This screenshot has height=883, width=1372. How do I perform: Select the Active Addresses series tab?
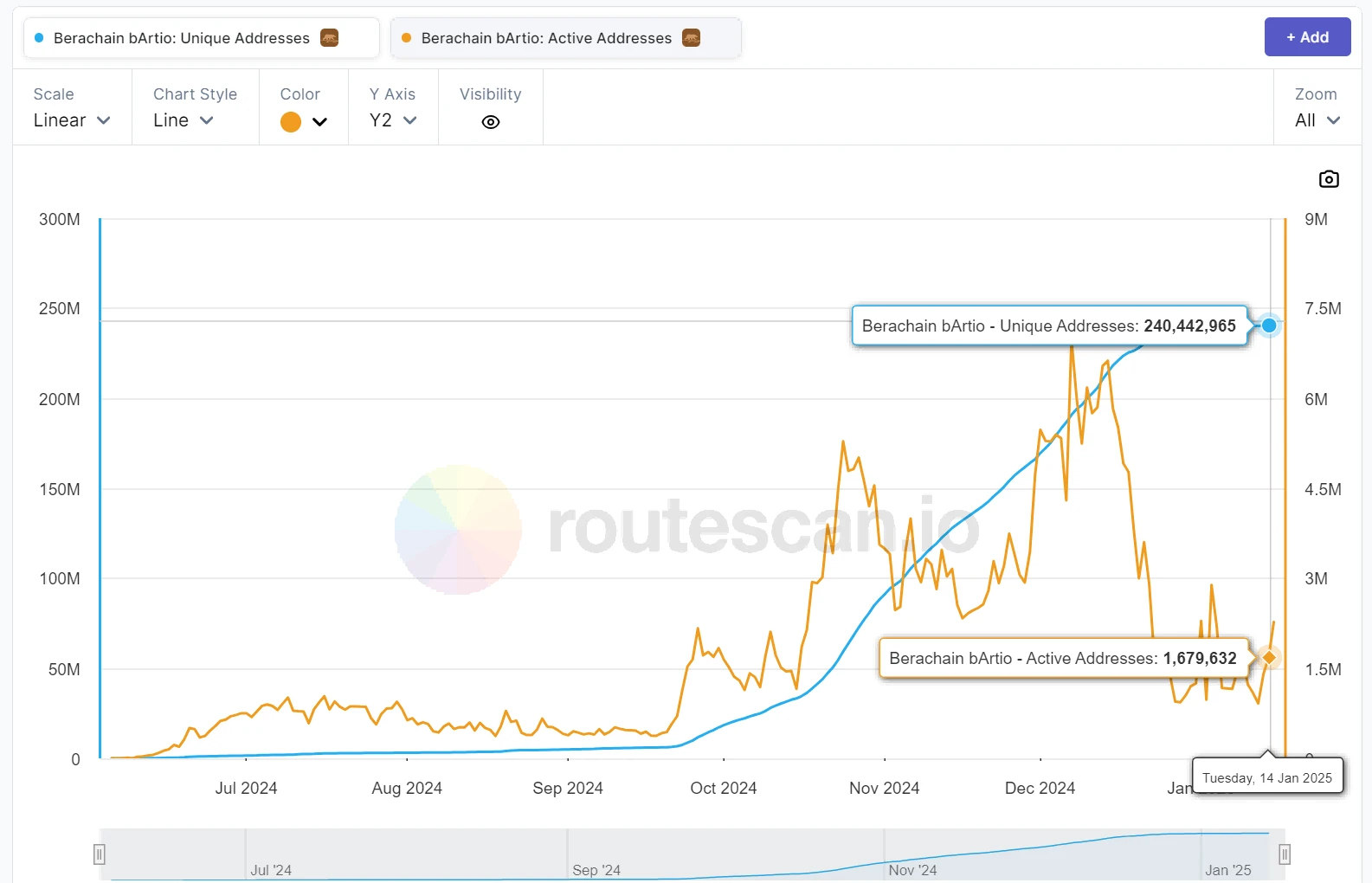point(566,38)
